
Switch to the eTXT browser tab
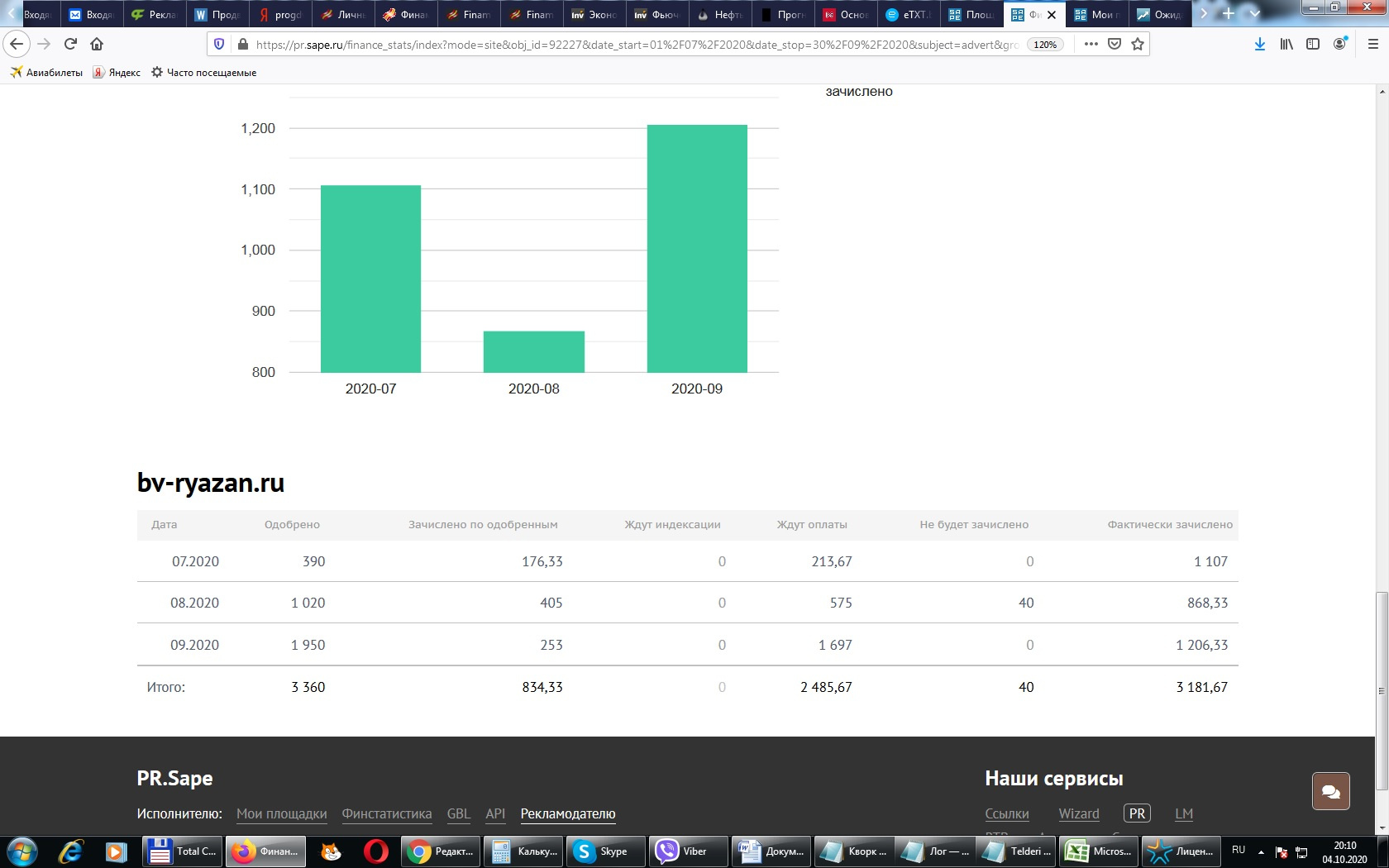click(909, 14)
